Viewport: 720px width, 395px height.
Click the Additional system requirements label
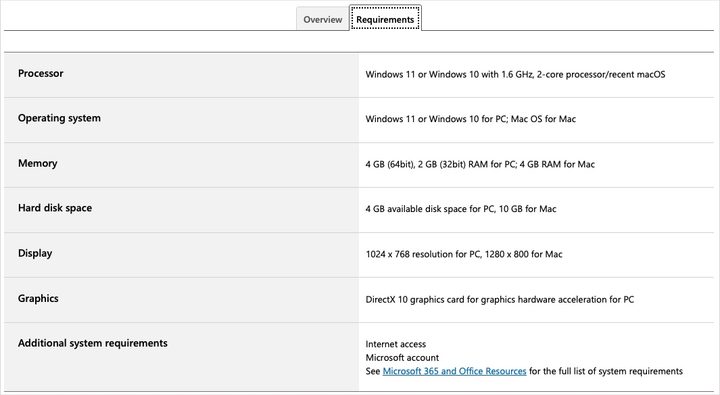tap(93, 343)
